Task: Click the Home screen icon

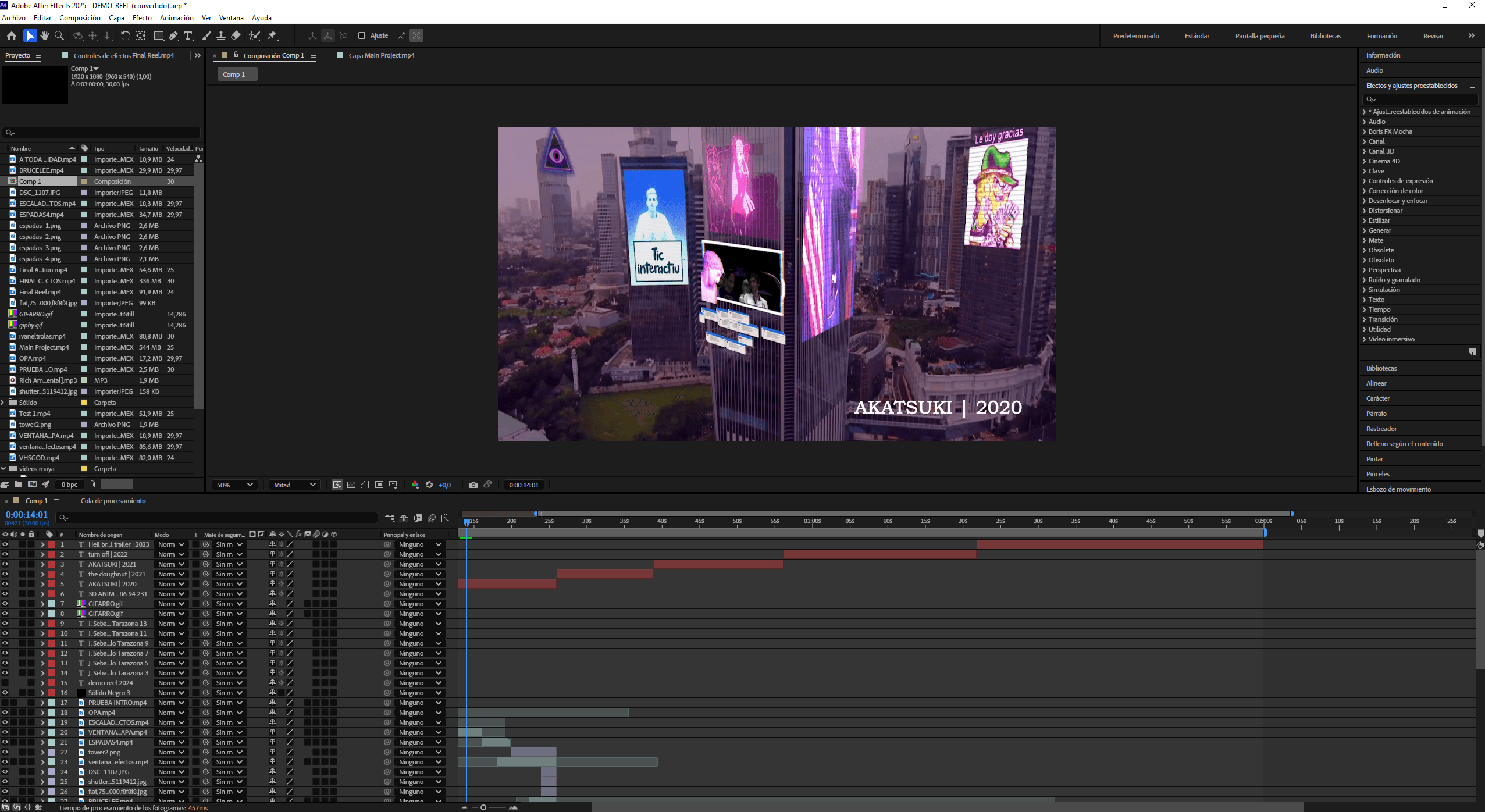Action: 12,36
